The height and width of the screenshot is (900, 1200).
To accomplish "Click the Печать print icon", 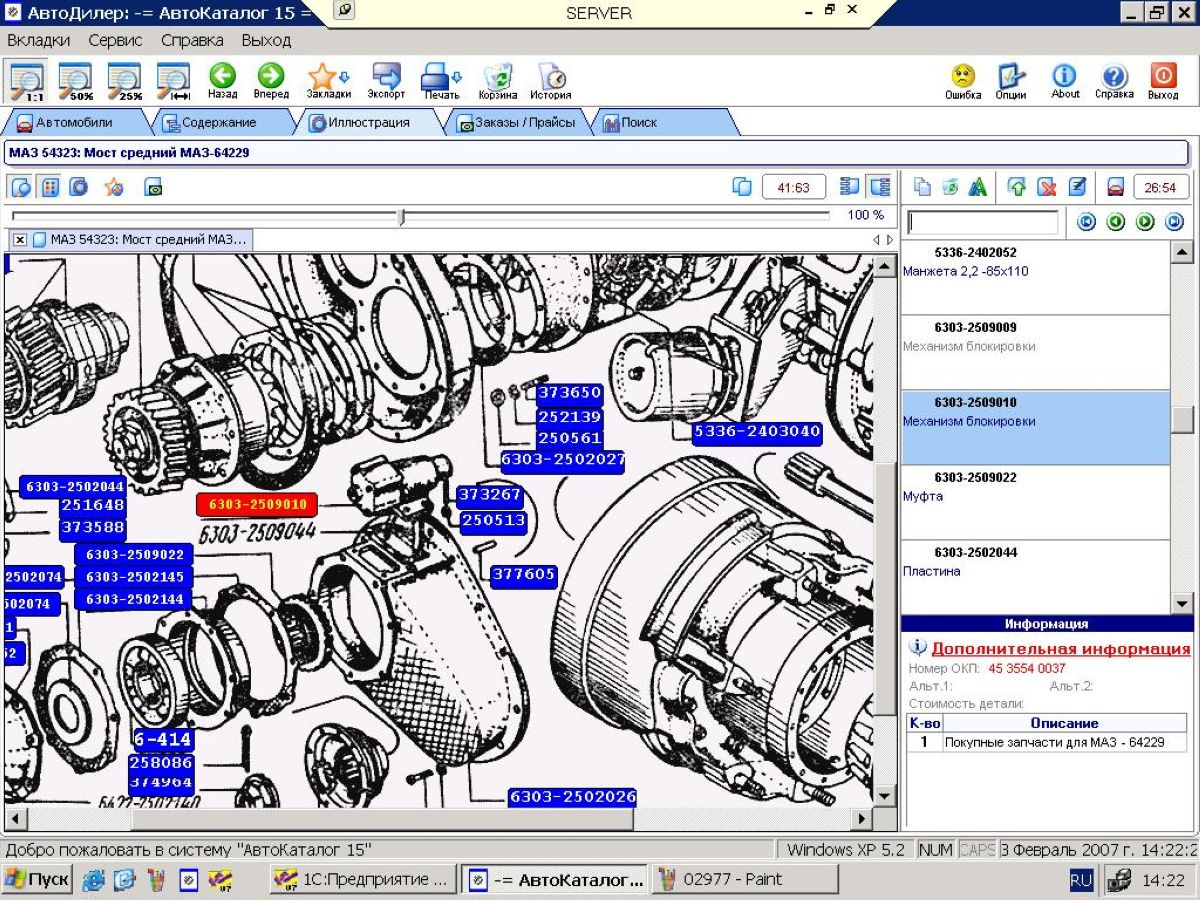I will pos(436,80).
